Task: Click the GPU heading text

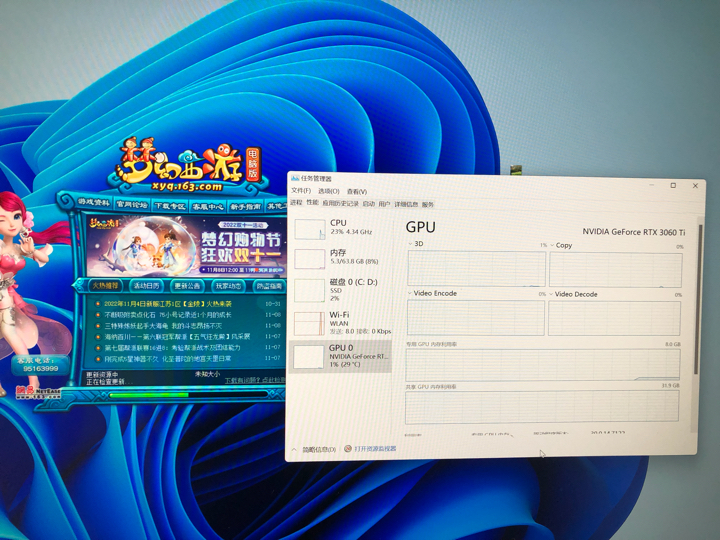Action: pyautogui.click(x=421, y=227)
